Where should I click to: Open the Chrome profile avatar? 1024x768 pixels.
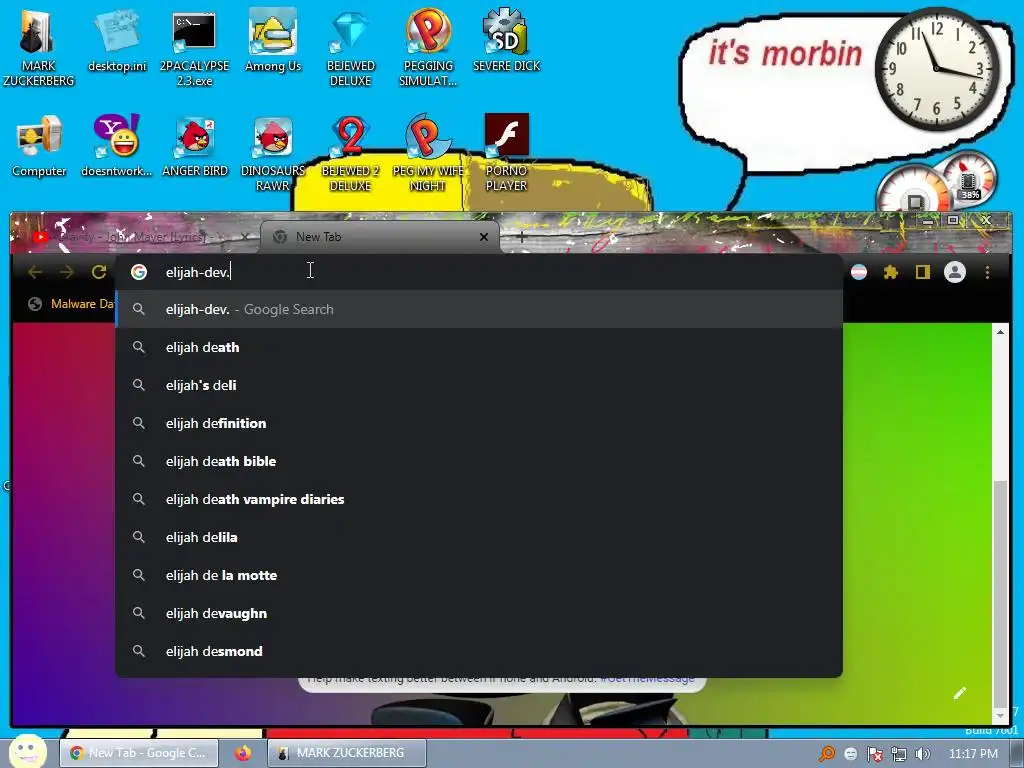(955, 272)
